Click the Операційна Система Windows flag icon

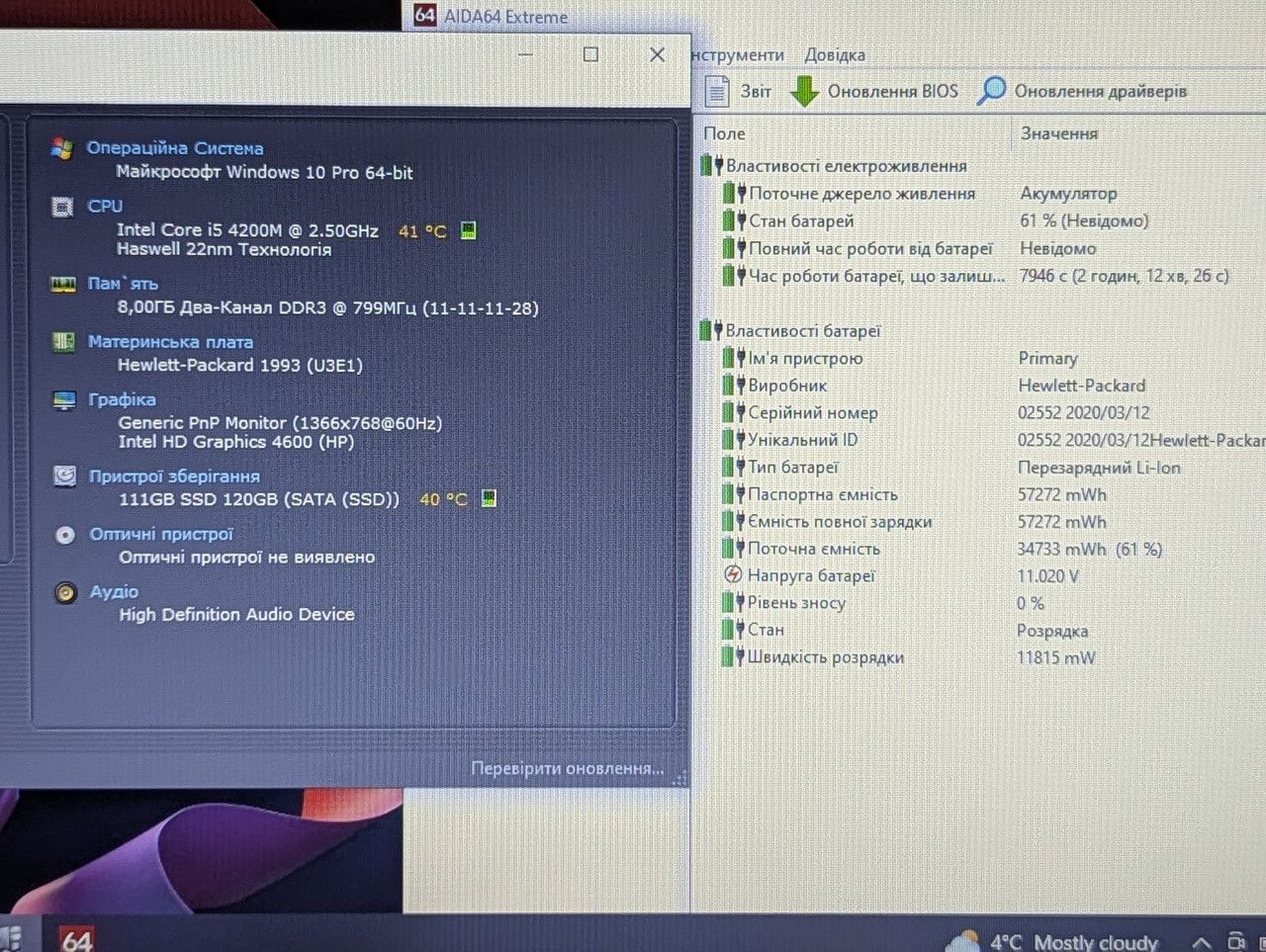(x=62, y=148)
